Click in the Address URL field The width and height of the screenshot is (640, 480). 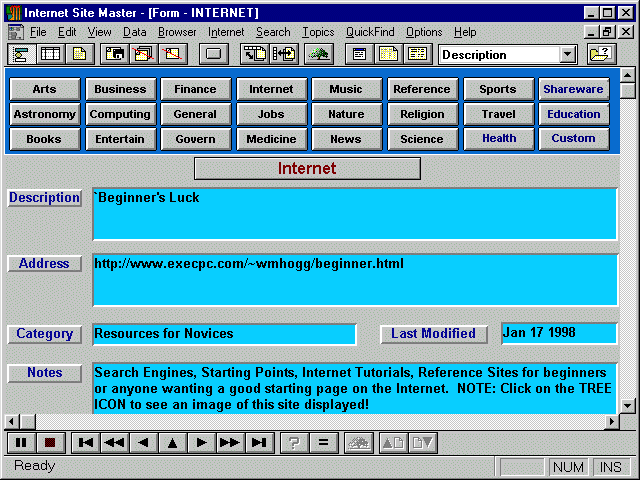pyautogui.click(x=355, y=279)
